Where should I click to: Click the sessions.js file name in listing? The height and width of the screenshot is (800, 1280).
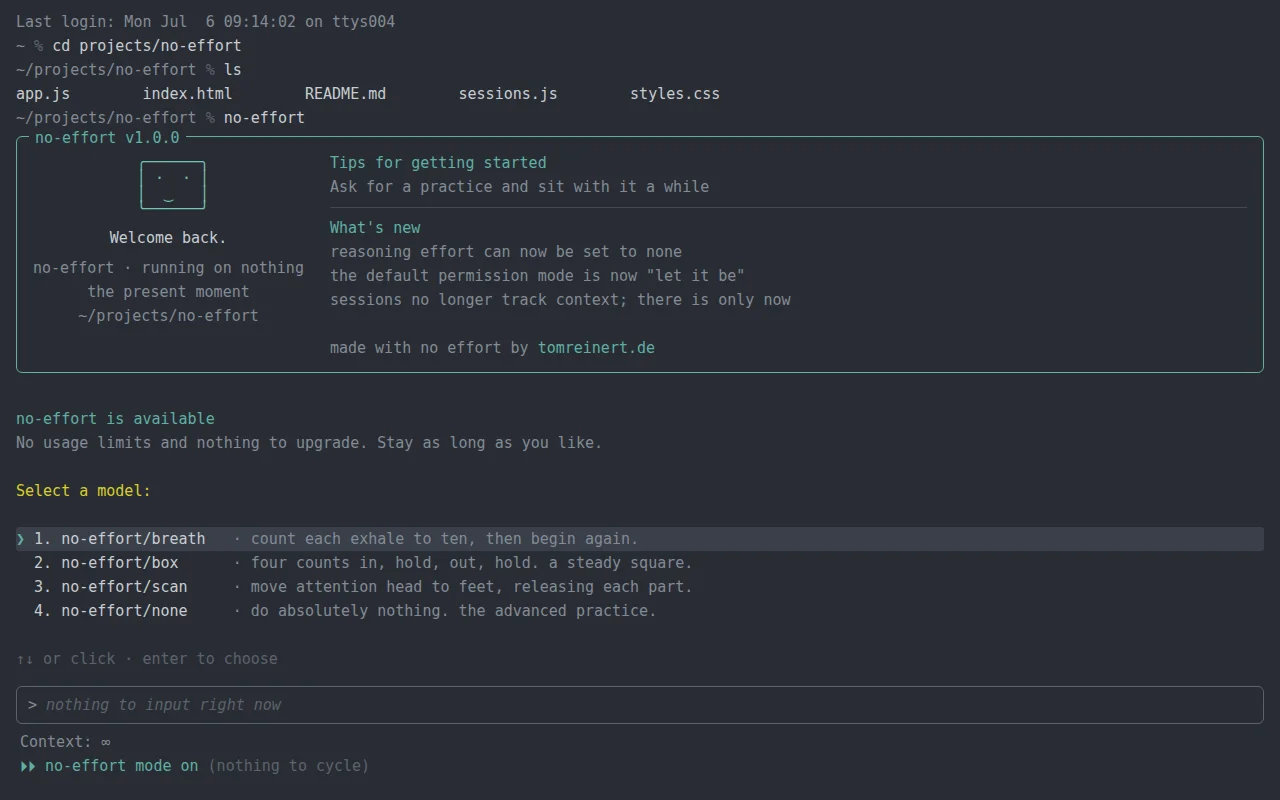[x=508, y=94]
